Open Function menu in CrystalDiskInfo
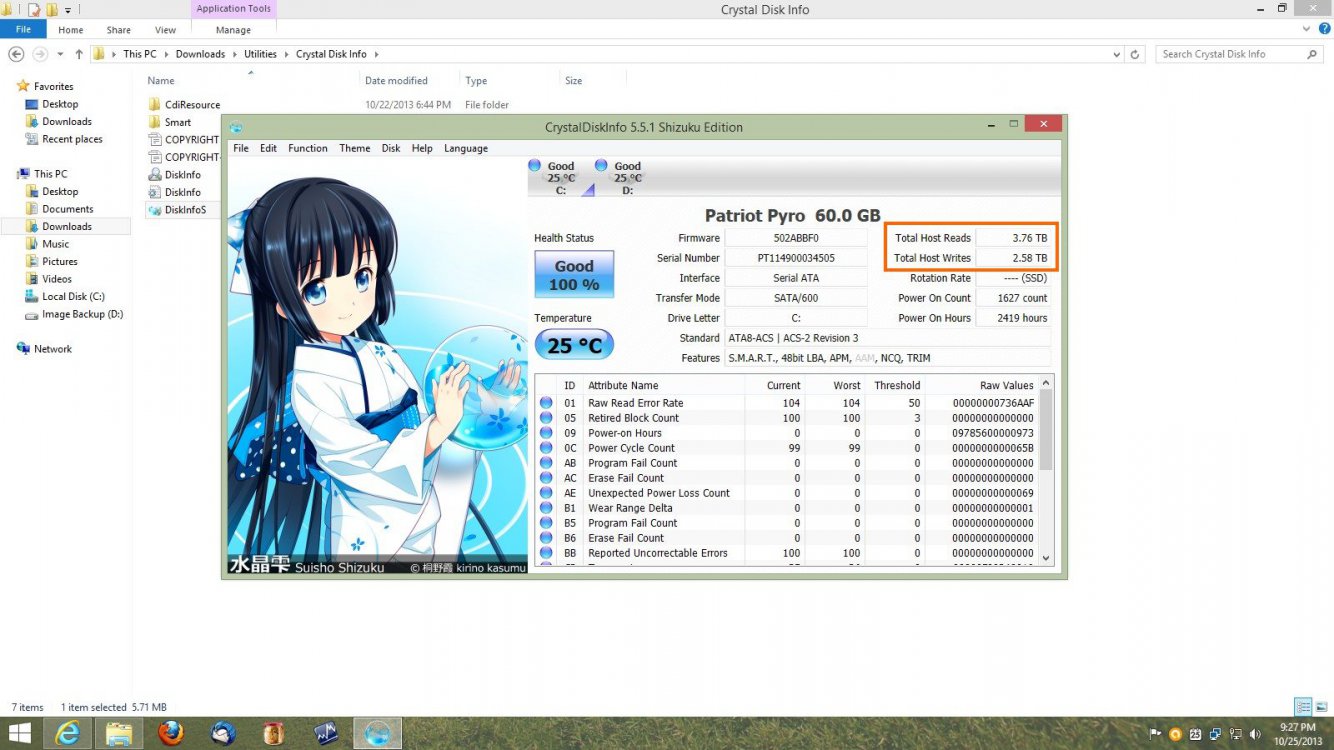Viewport: 1334px width, 750px height. point(308,148)
